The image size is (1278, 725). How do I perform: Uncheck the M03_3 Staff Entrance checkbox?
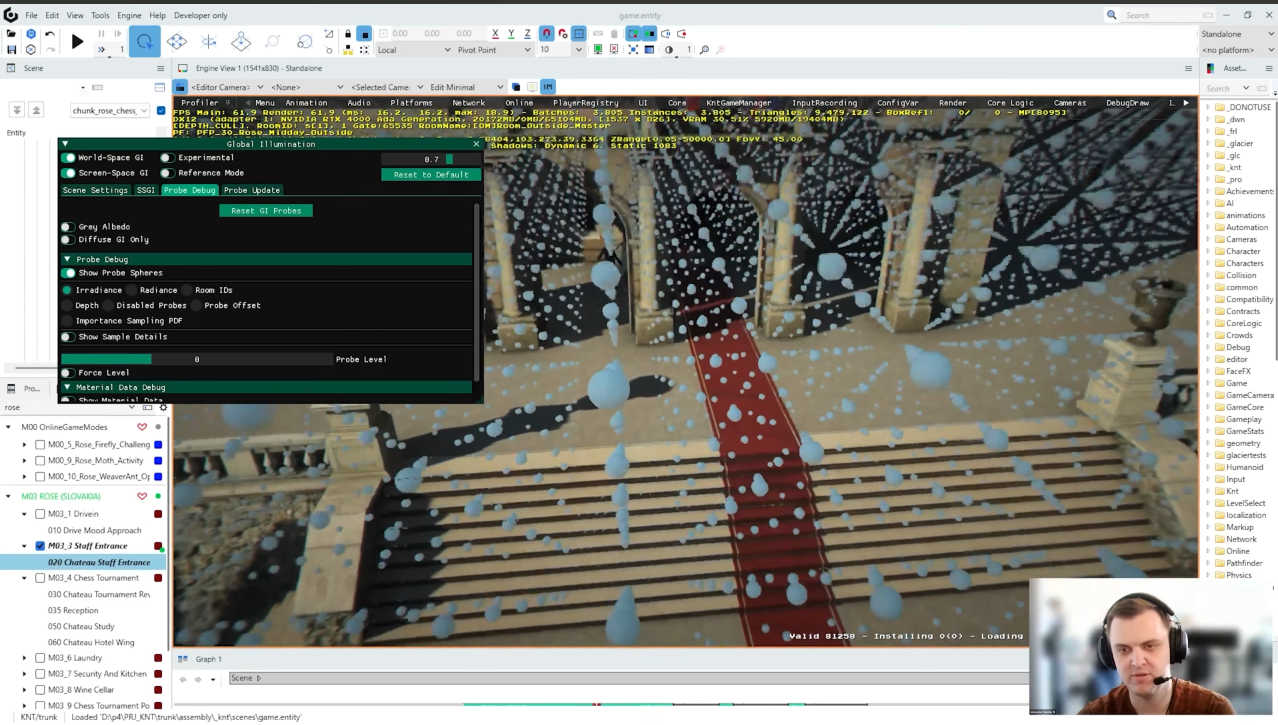point(40,546)
